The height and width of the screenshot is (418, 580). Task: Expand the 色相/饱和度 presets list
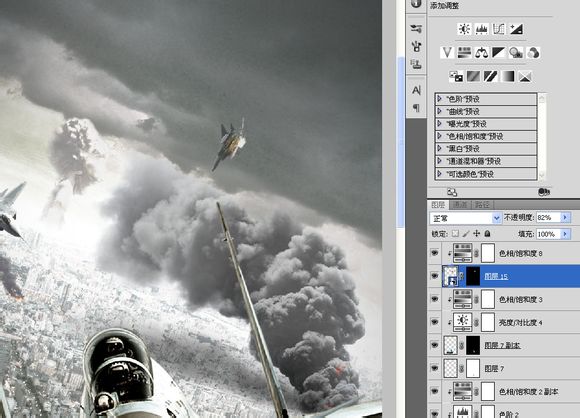440,136
